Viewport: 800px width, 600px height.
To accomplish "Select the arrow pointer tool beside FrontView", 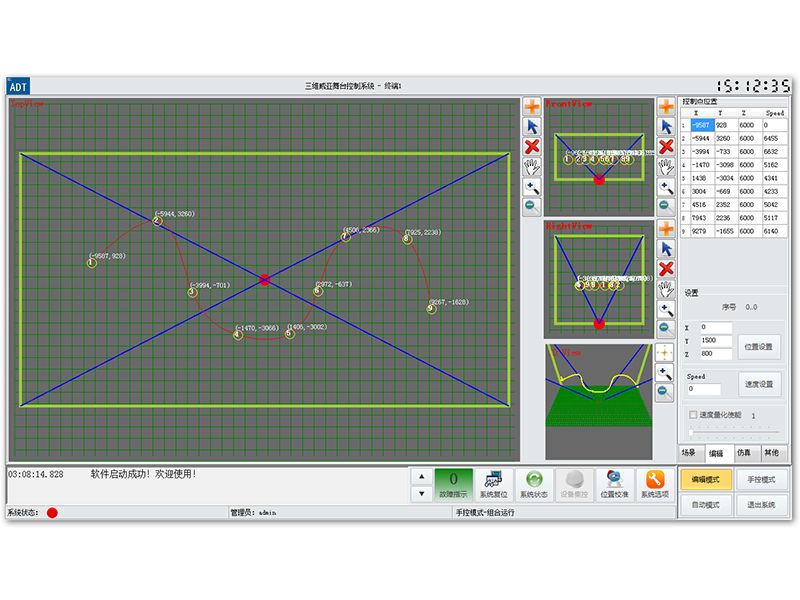I will click(665, 127).
